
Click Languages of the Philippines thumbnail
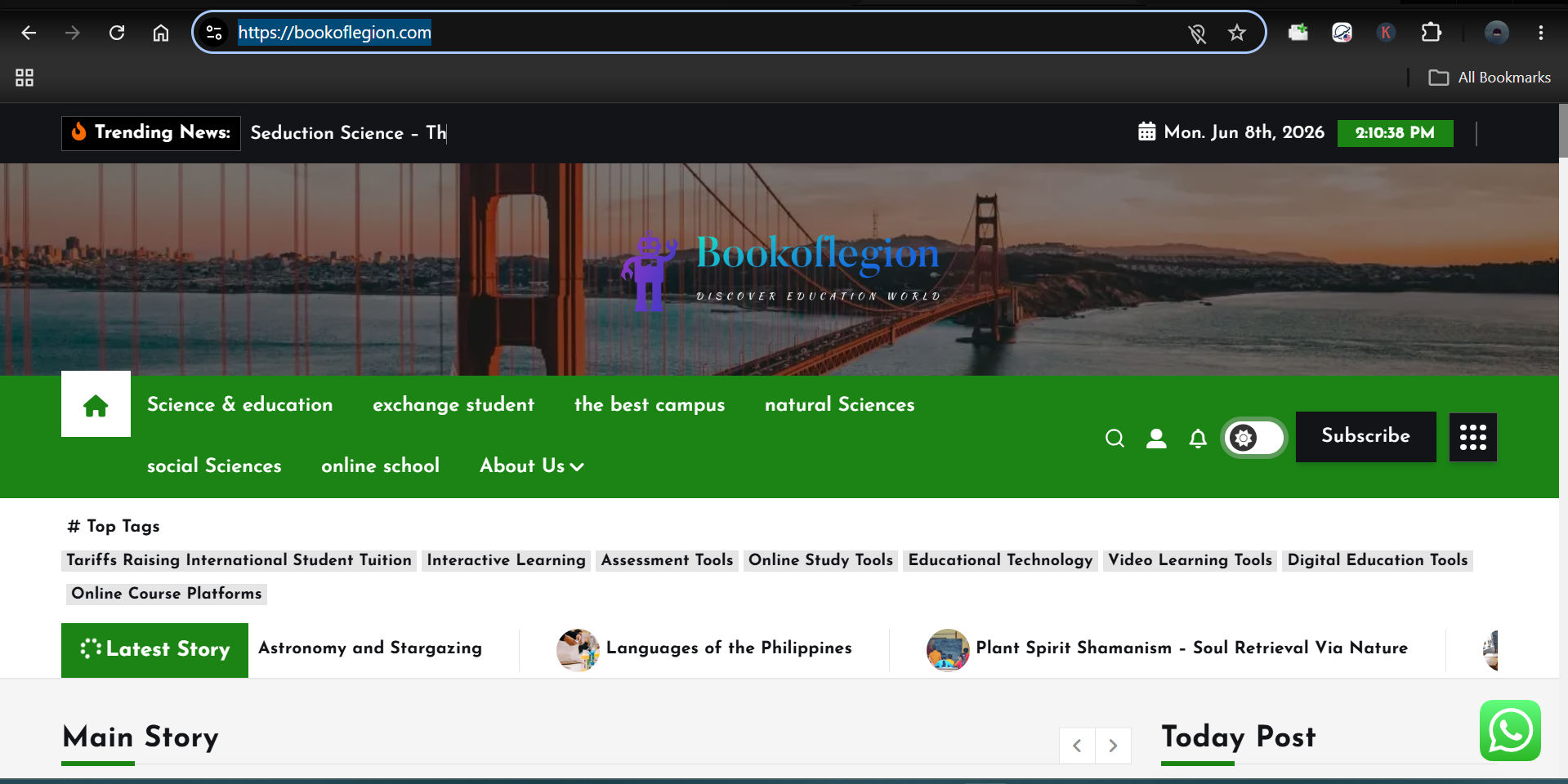(578, 650)
